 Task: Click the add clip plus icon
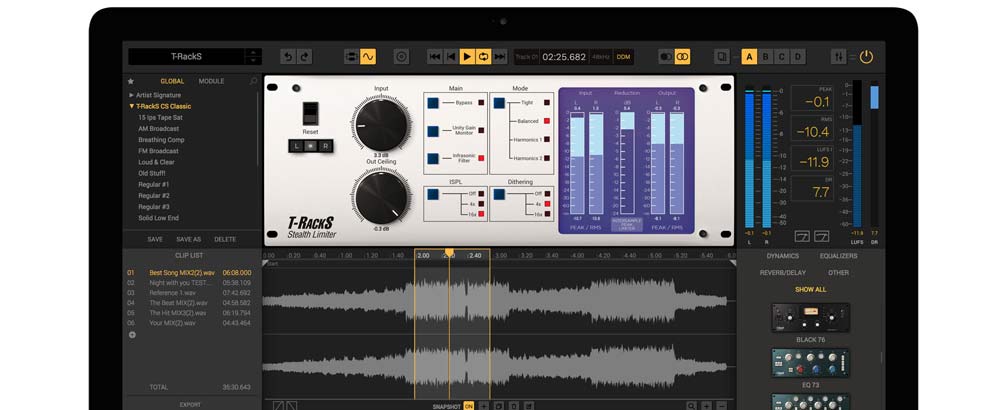[132, 335]
